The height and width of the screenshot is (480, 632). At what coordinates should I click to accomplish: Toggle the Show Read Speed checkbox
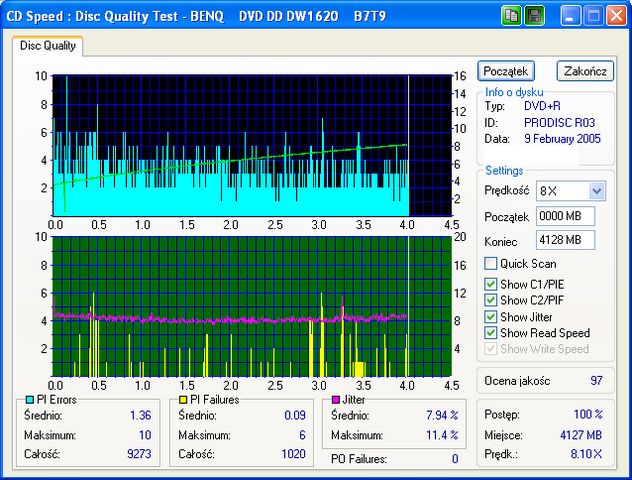point(491,333)
